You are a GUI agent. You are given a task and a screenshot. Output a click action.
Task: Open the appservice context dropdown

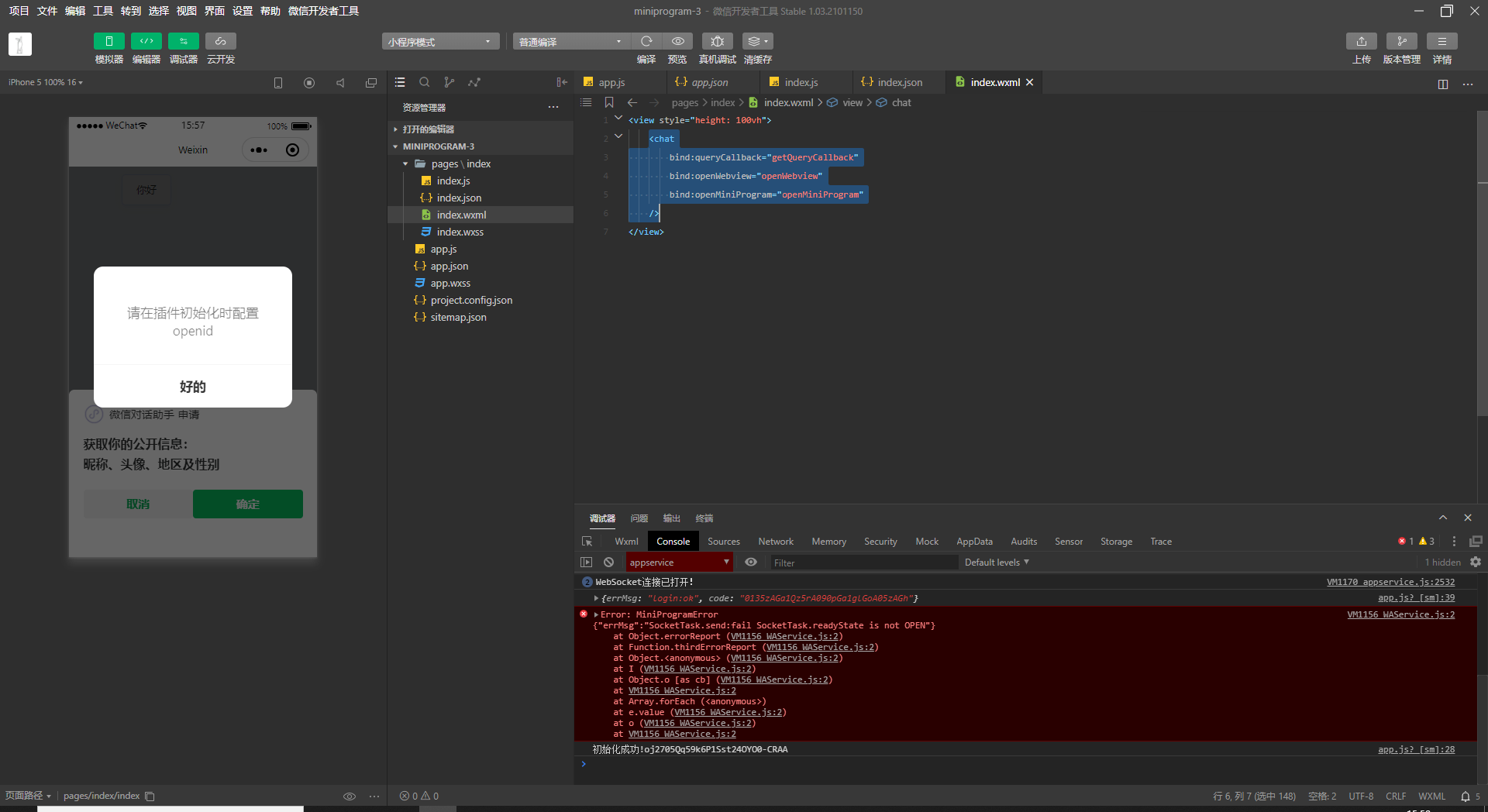pyautogui.click(x=679, y=563)
